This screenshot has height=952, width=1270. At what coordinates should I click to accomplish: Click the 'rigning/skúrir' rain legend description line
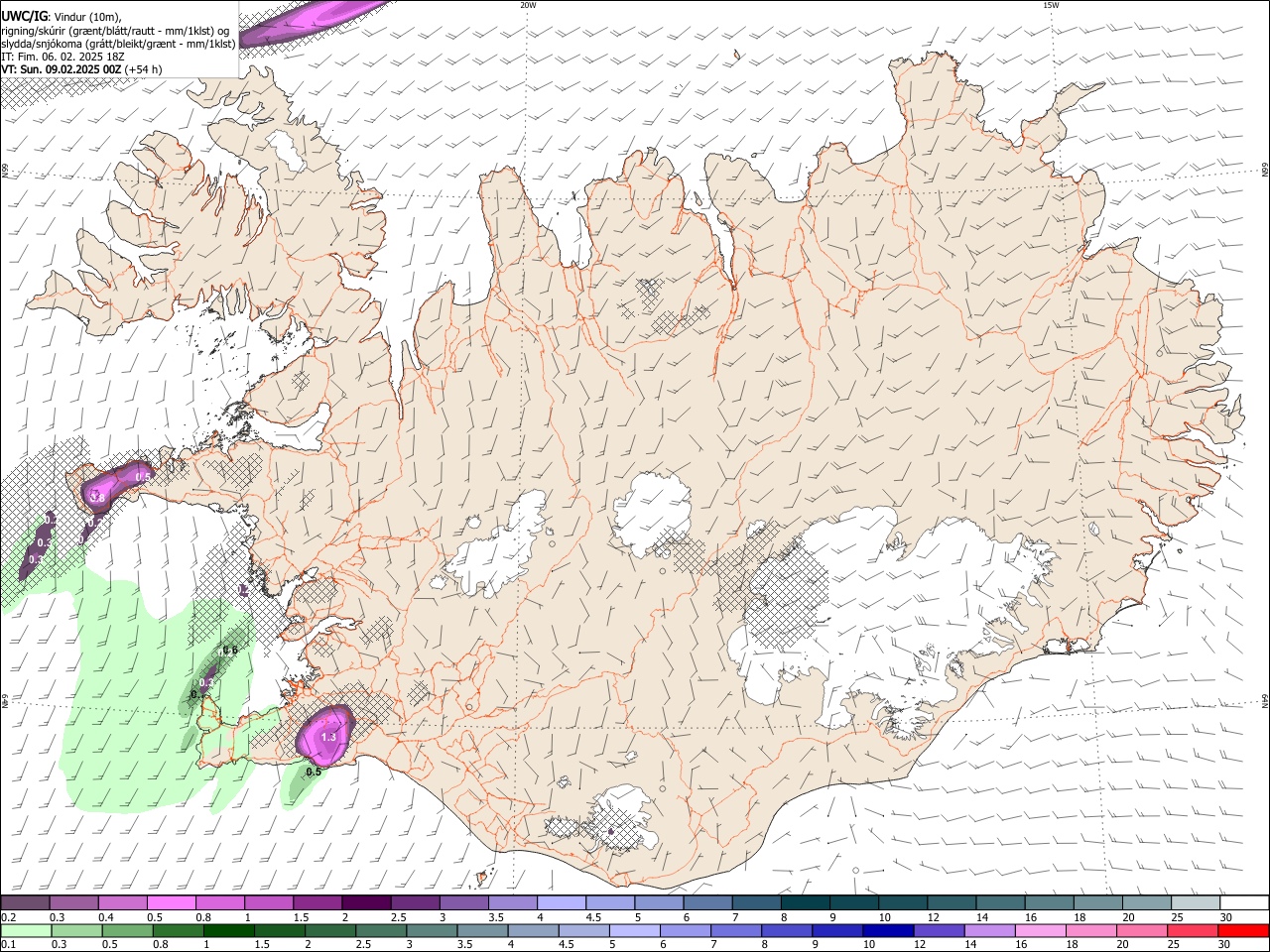pos(115,31)
